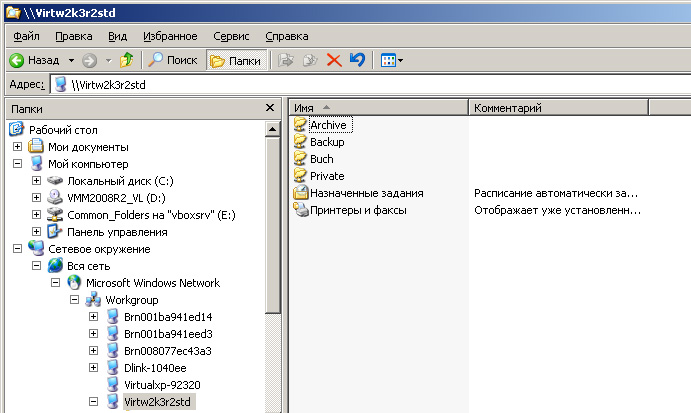Select Вся сеть globe icon
Screen dimensions: 691x413
click(x=56, y=266)
